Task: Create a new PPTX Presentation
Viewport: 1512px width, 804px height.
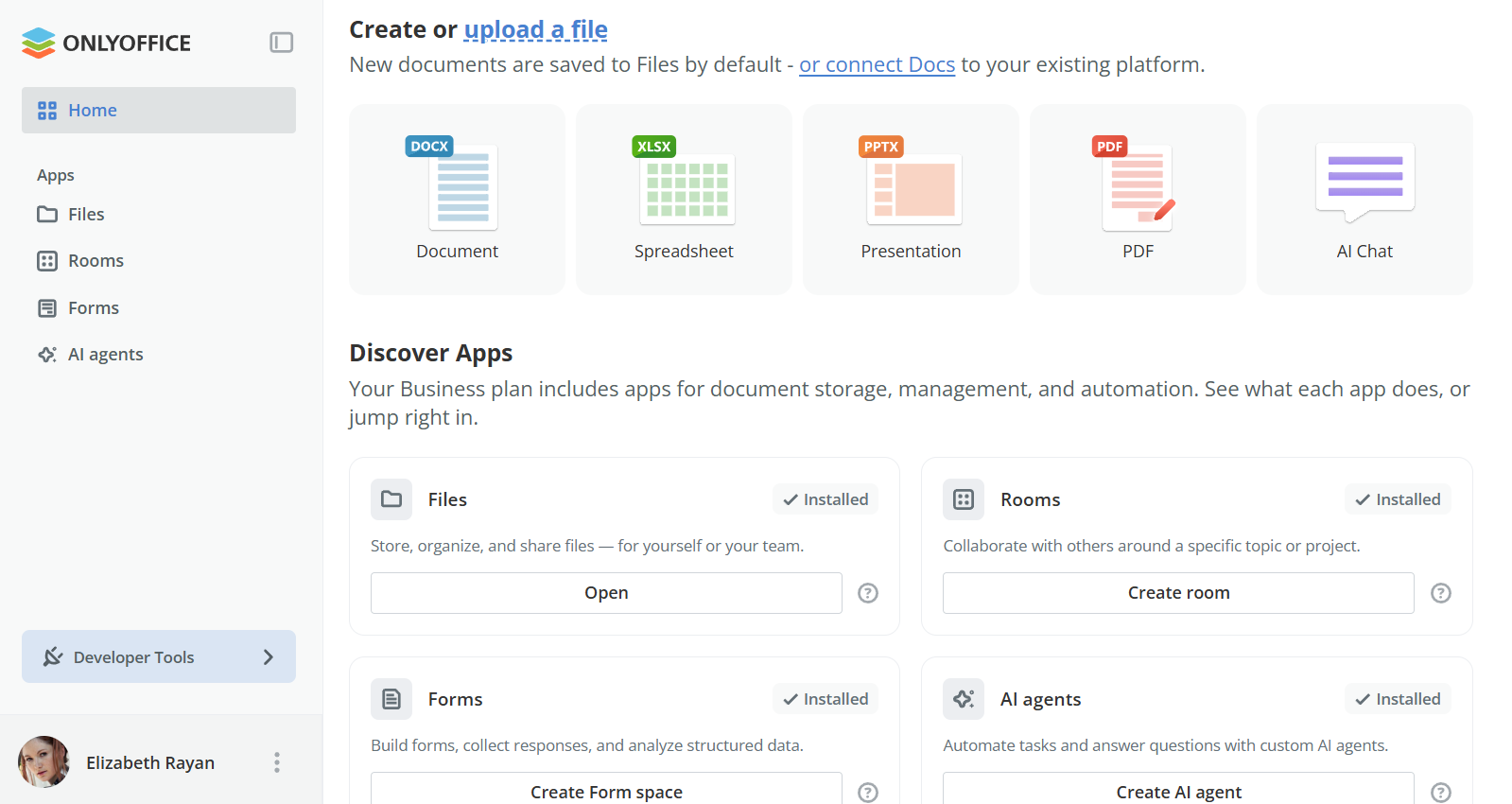Action: point(911,200)
